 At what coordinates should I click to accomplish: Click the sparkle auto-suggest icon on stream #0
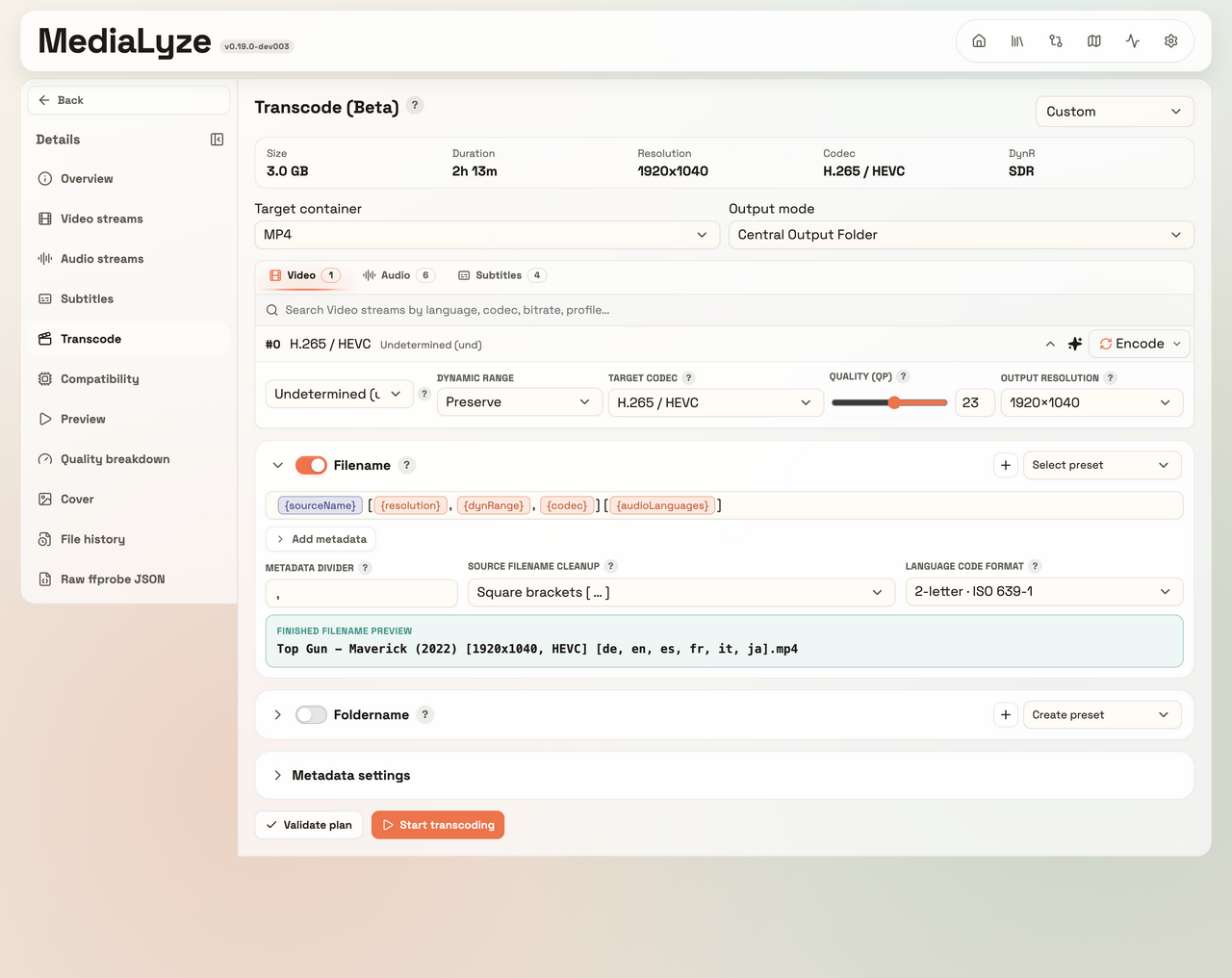1075,344
